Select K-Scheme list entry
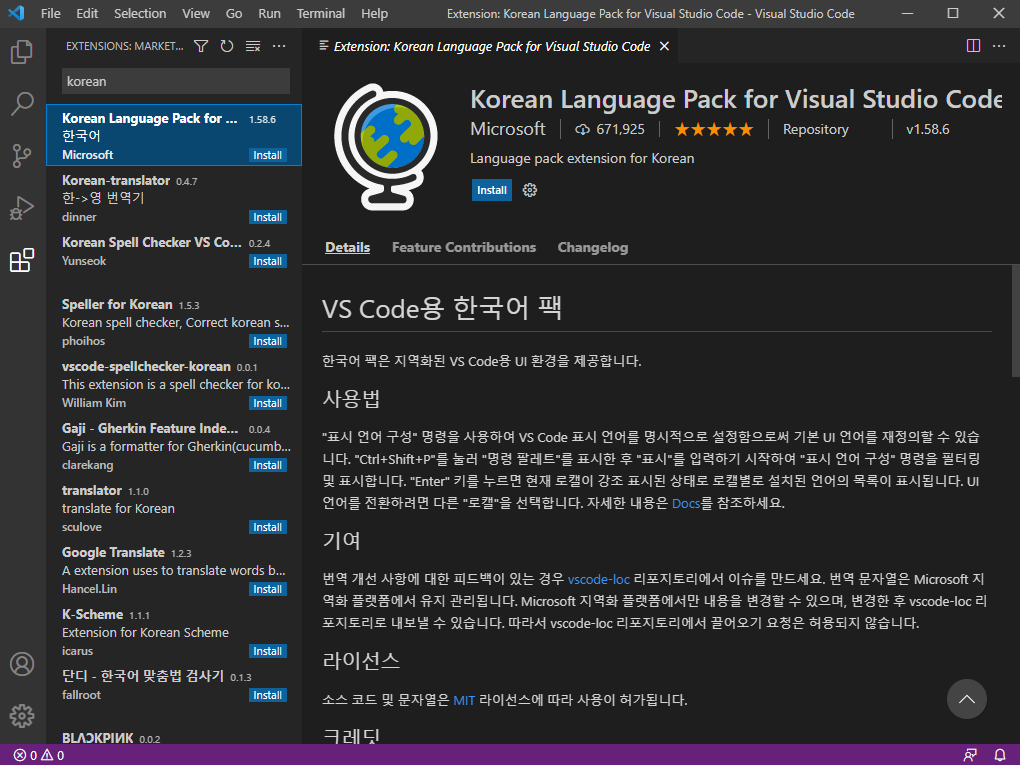 (174, 632)
